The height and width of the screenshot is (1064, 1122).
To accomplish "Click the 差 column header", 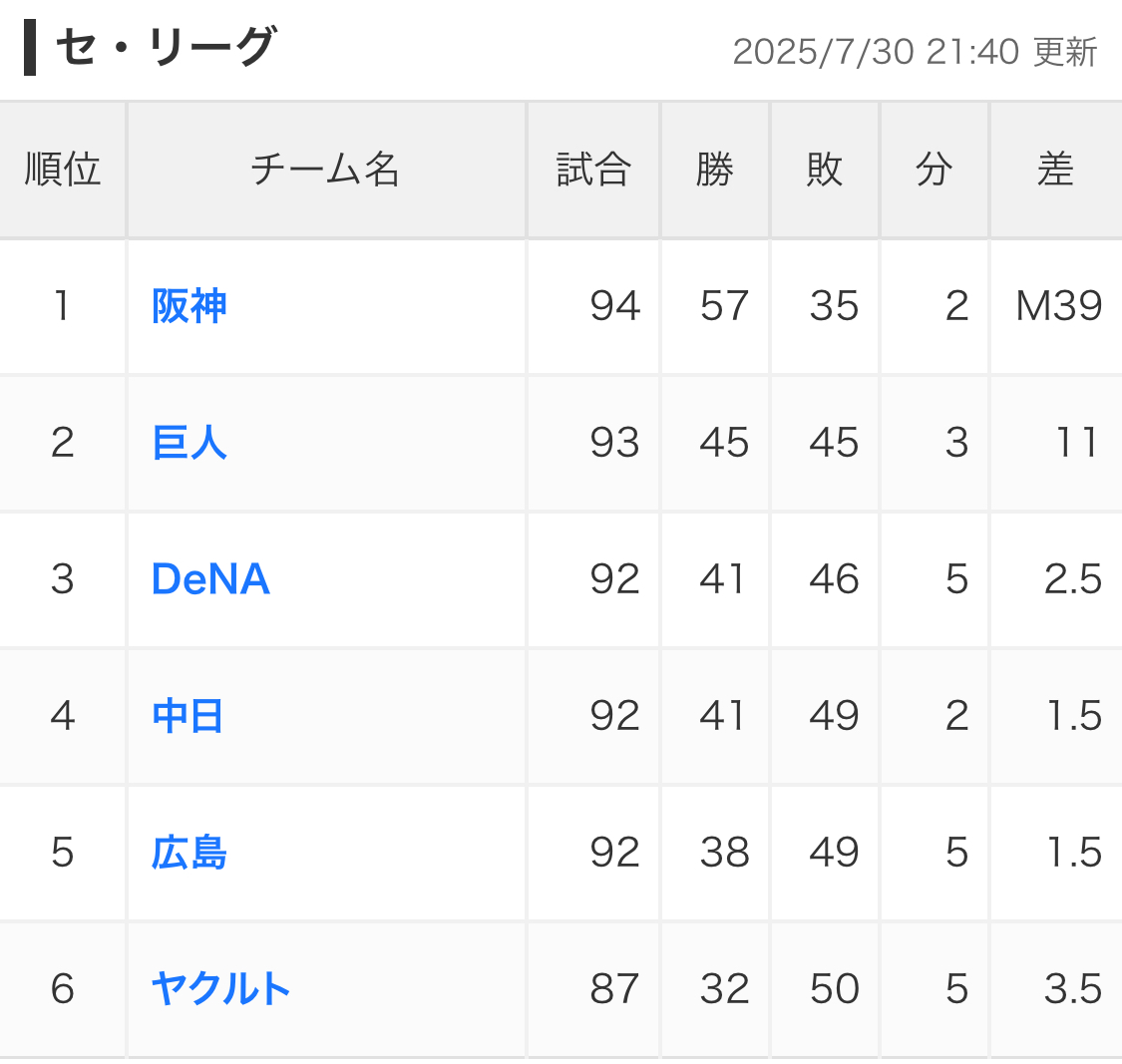I will 1056,170.
